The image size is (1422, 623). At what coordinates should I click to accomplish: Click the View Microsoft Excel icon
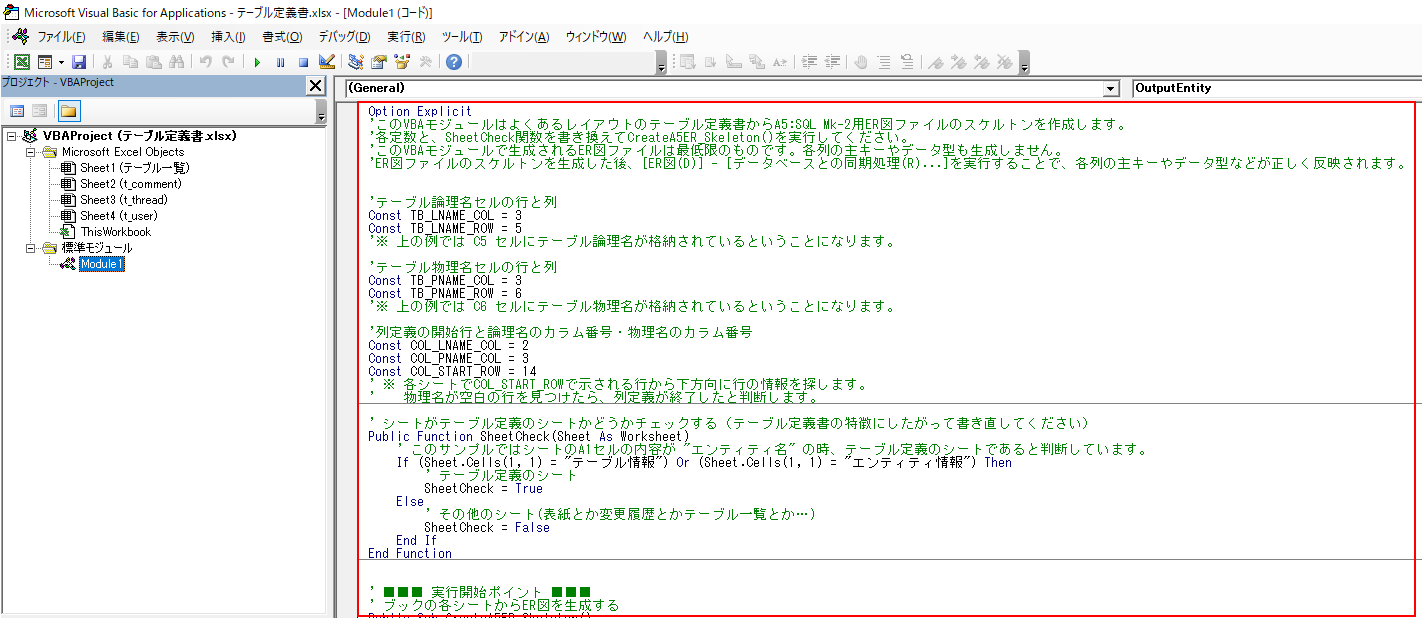21,62
